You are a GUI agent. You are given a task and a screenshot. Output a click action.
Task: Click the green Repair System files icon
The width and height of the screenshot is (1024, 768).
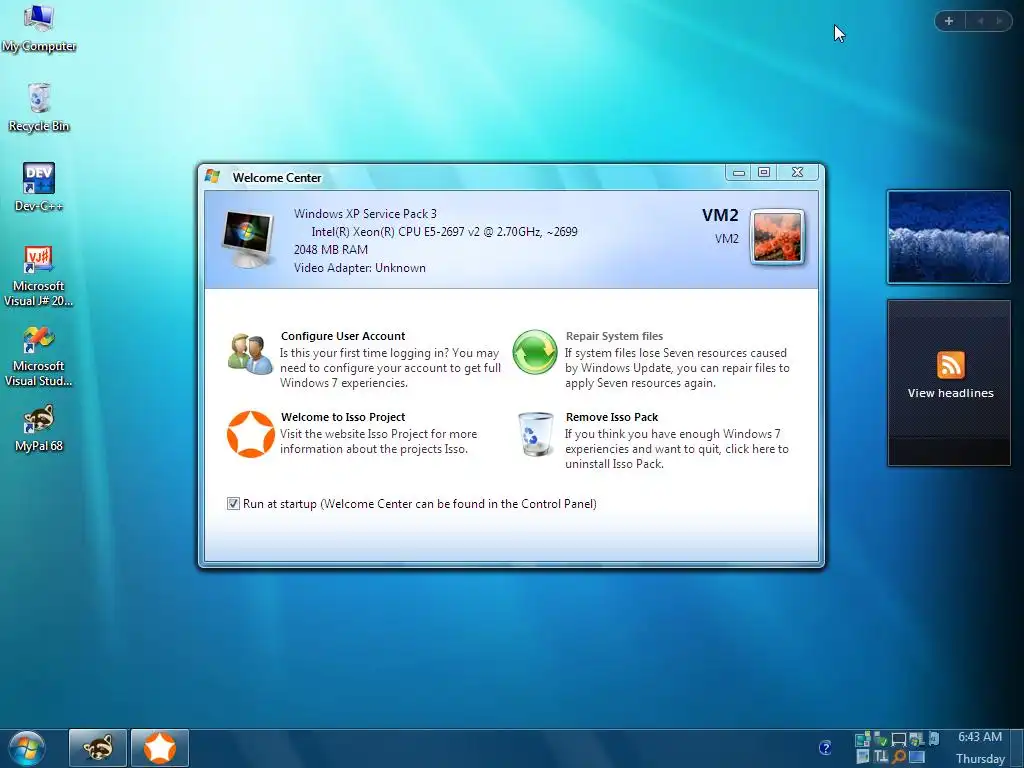tap(534, 352)
